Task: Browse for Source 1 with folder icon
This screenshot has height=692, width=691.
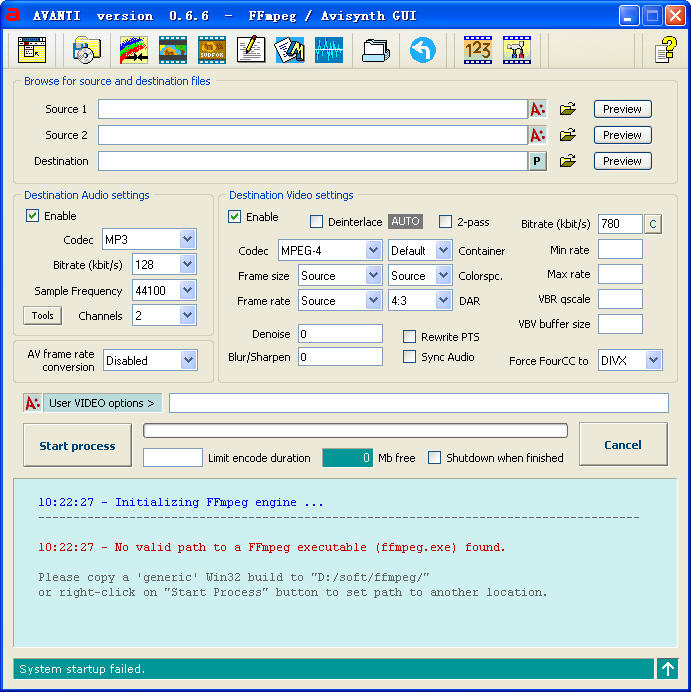Action: (x=568, y=109)
